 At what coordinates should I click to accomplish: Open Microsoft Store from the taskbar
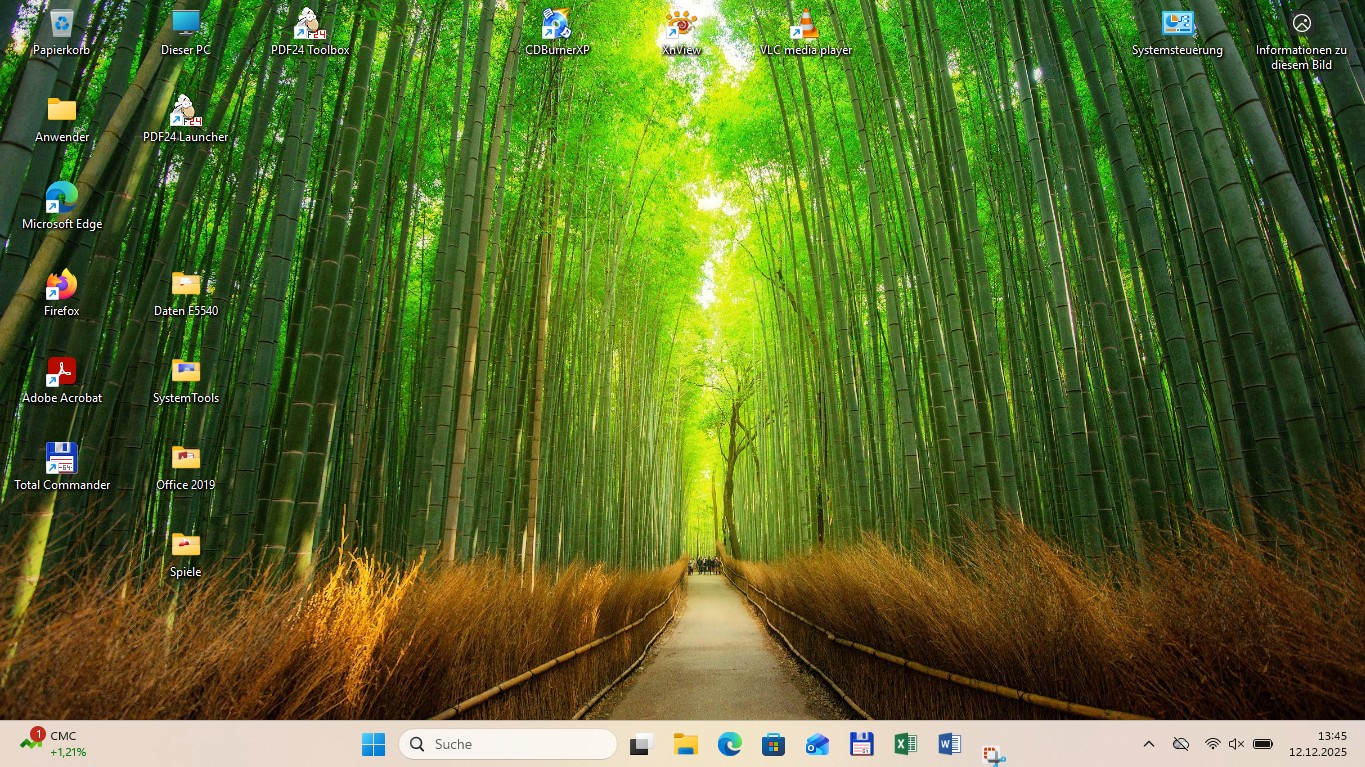773,744
